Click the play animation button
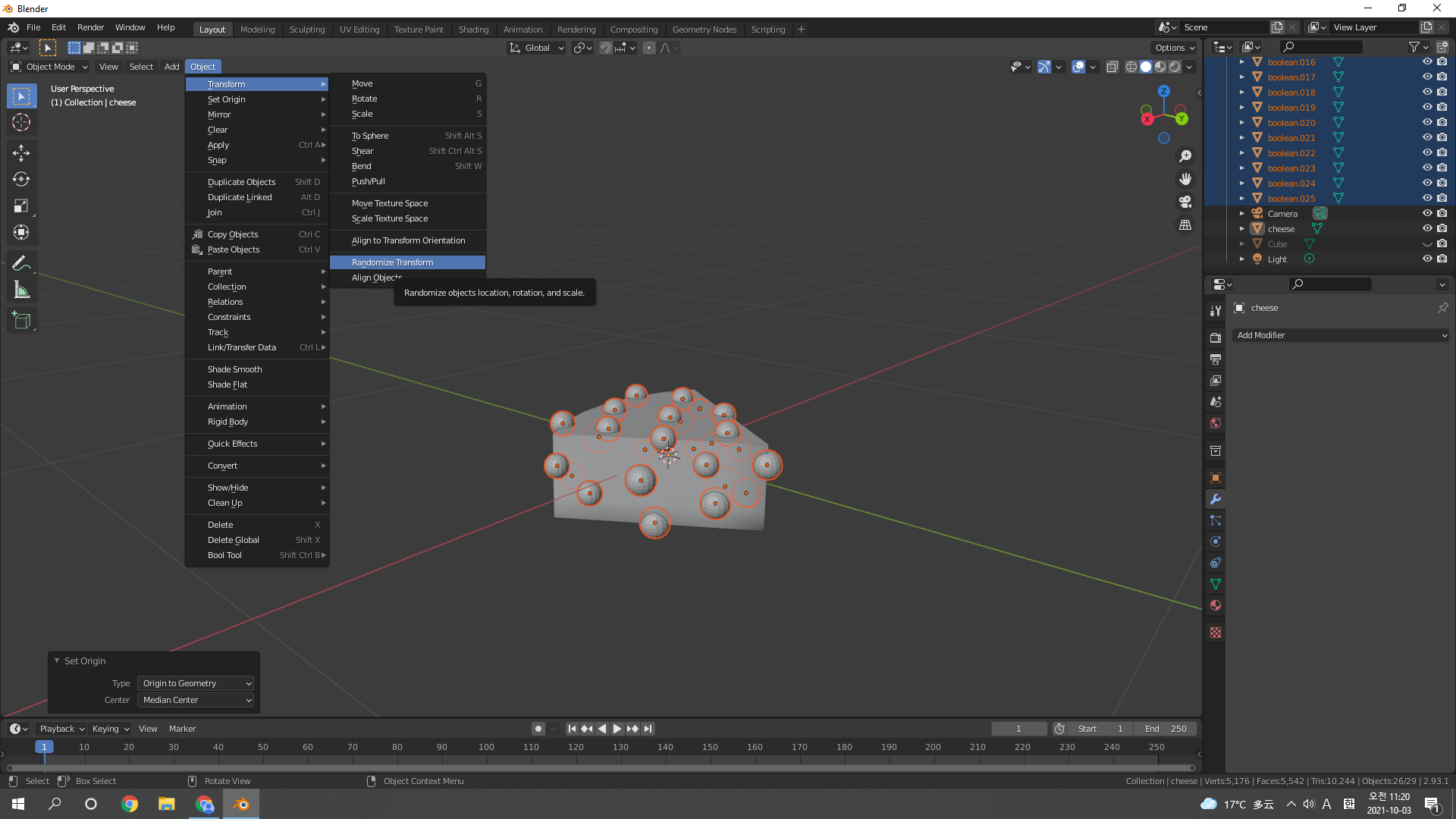Screen dimensions: 1456x819 tap(617, 729)
